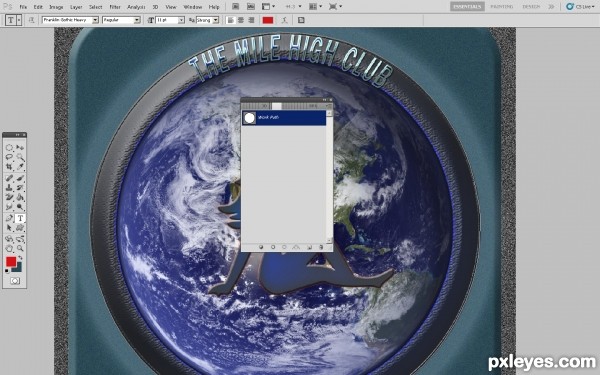
Task: Open the red text color swatch in options bar
Action: coord(268,20)
